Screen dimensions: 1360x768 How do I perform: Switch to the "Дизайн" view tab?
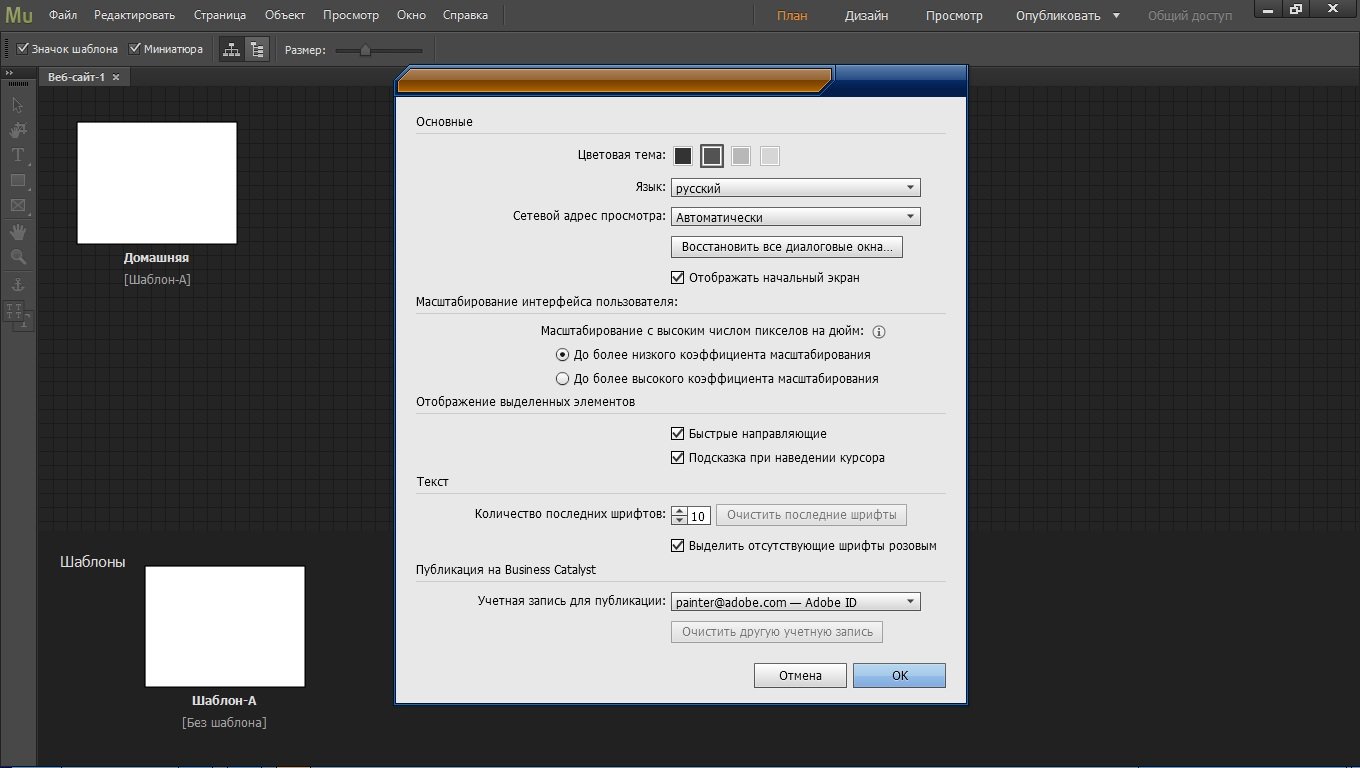coord(866,16)
